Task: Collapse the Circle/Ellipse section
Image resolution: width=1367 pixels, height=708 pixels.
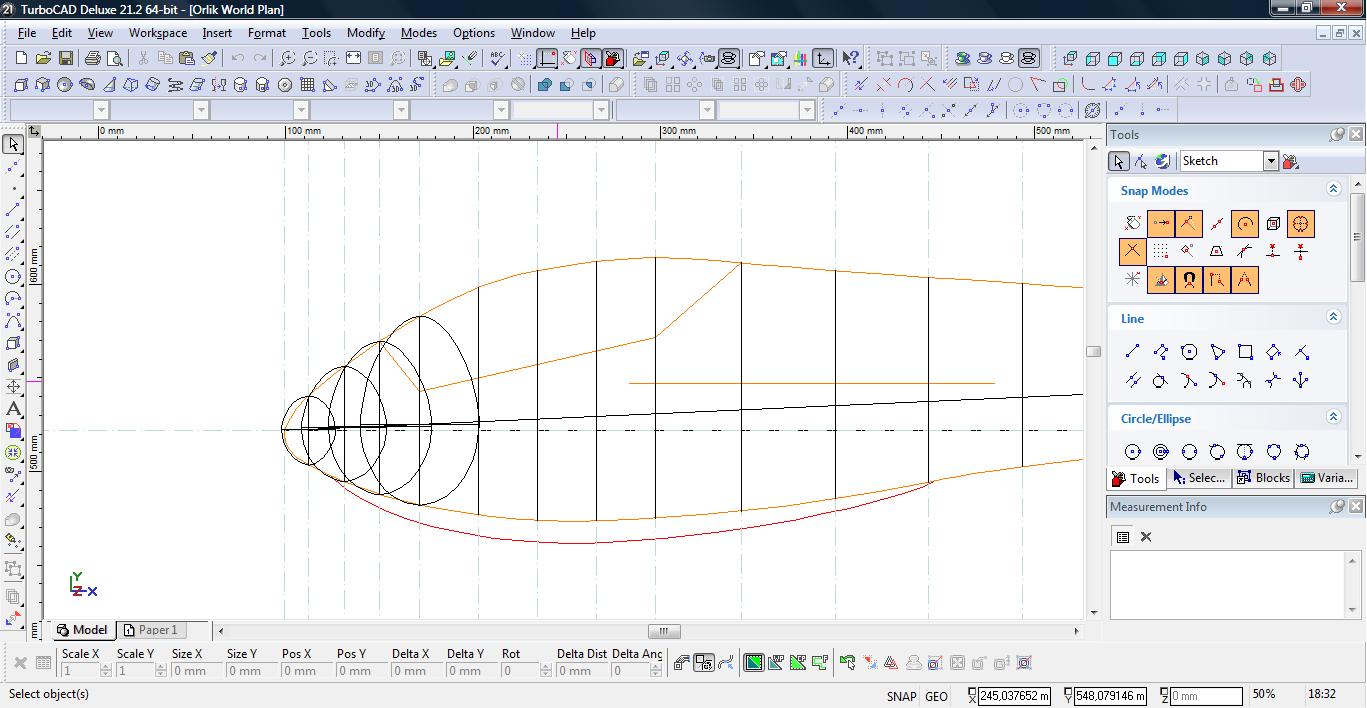Action: (1332, 417)
